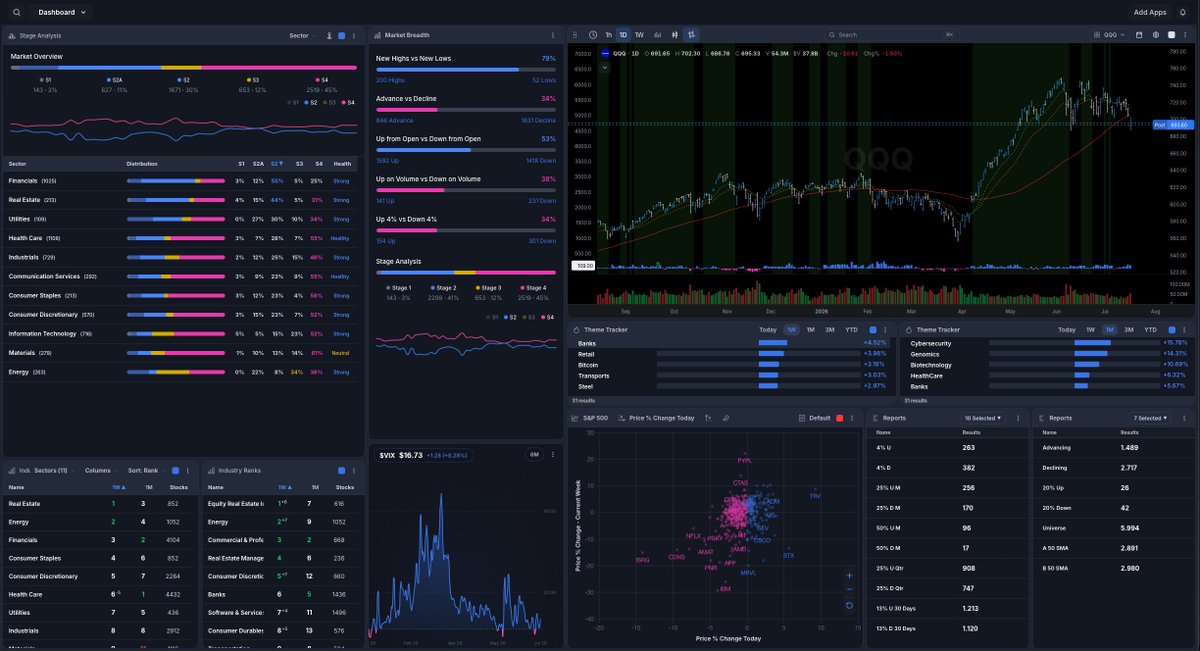This screenshot has height=651, width=1200.
Task: Select 1W tab in Cybersecurity Theme Tracker
Action: point(1090,329)
